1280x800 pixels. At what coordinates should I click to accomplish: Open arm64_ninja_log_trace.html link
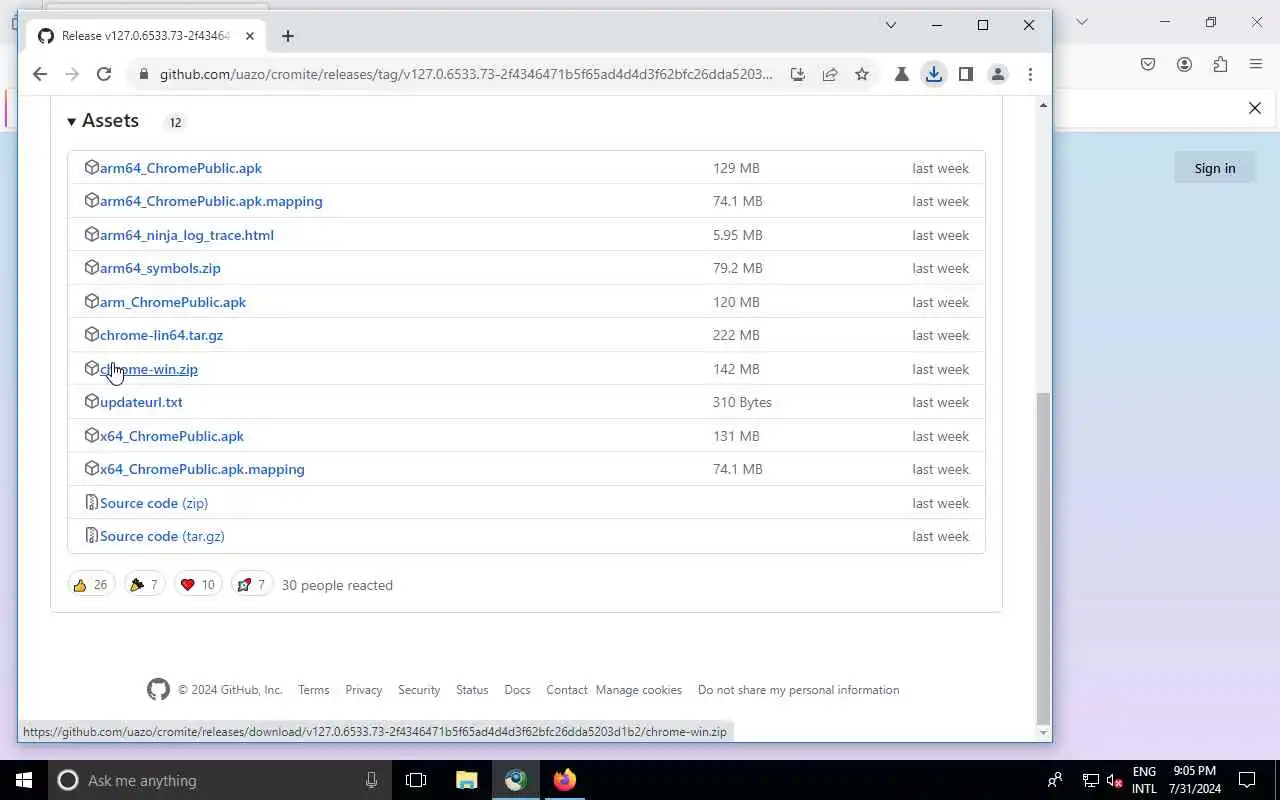click(187, 235)
